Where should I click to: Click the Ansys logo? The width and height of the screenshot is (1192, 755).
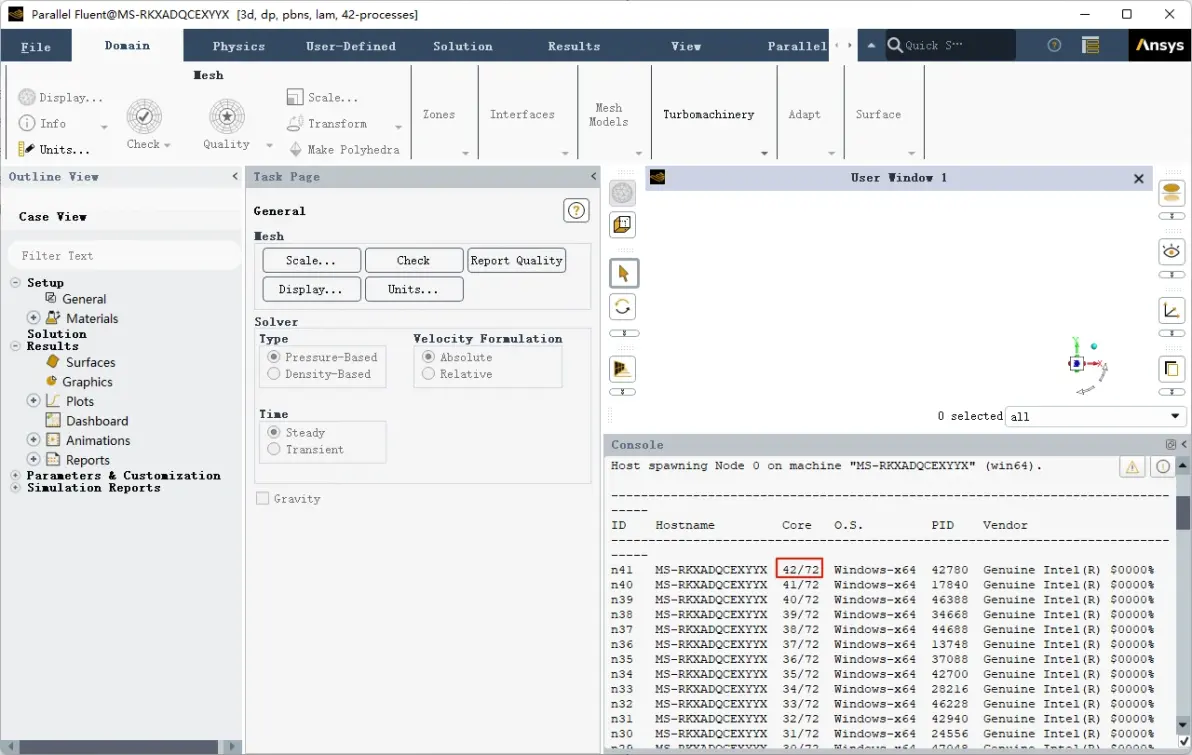pyautogui.click(x=1160, y=46)
